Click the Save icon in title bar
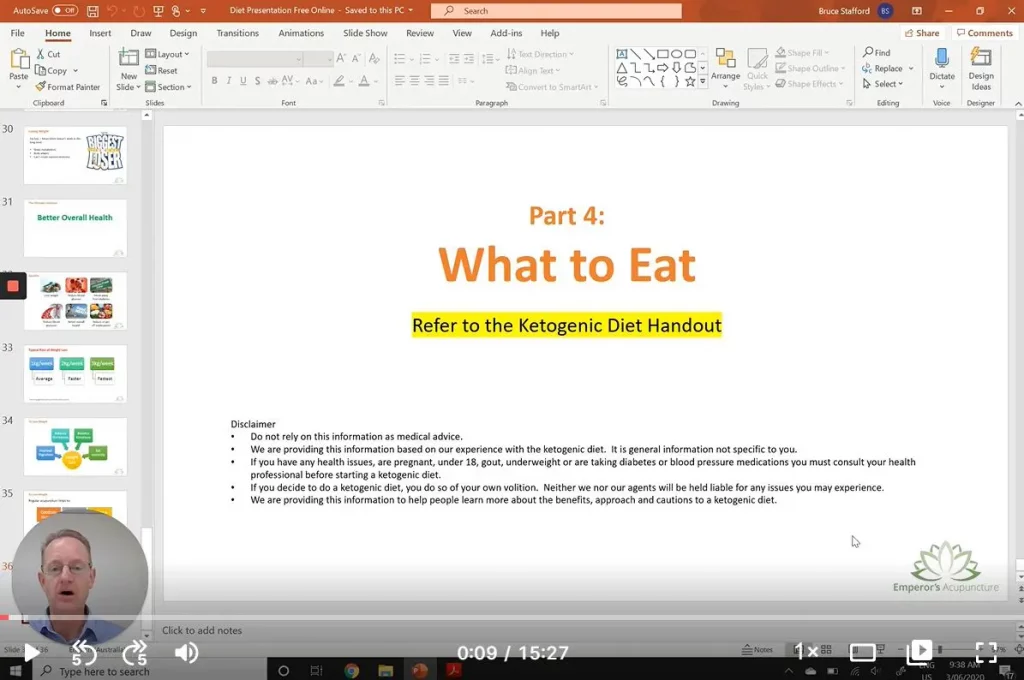The image size is (1024, 680). [x=93, y=10]
